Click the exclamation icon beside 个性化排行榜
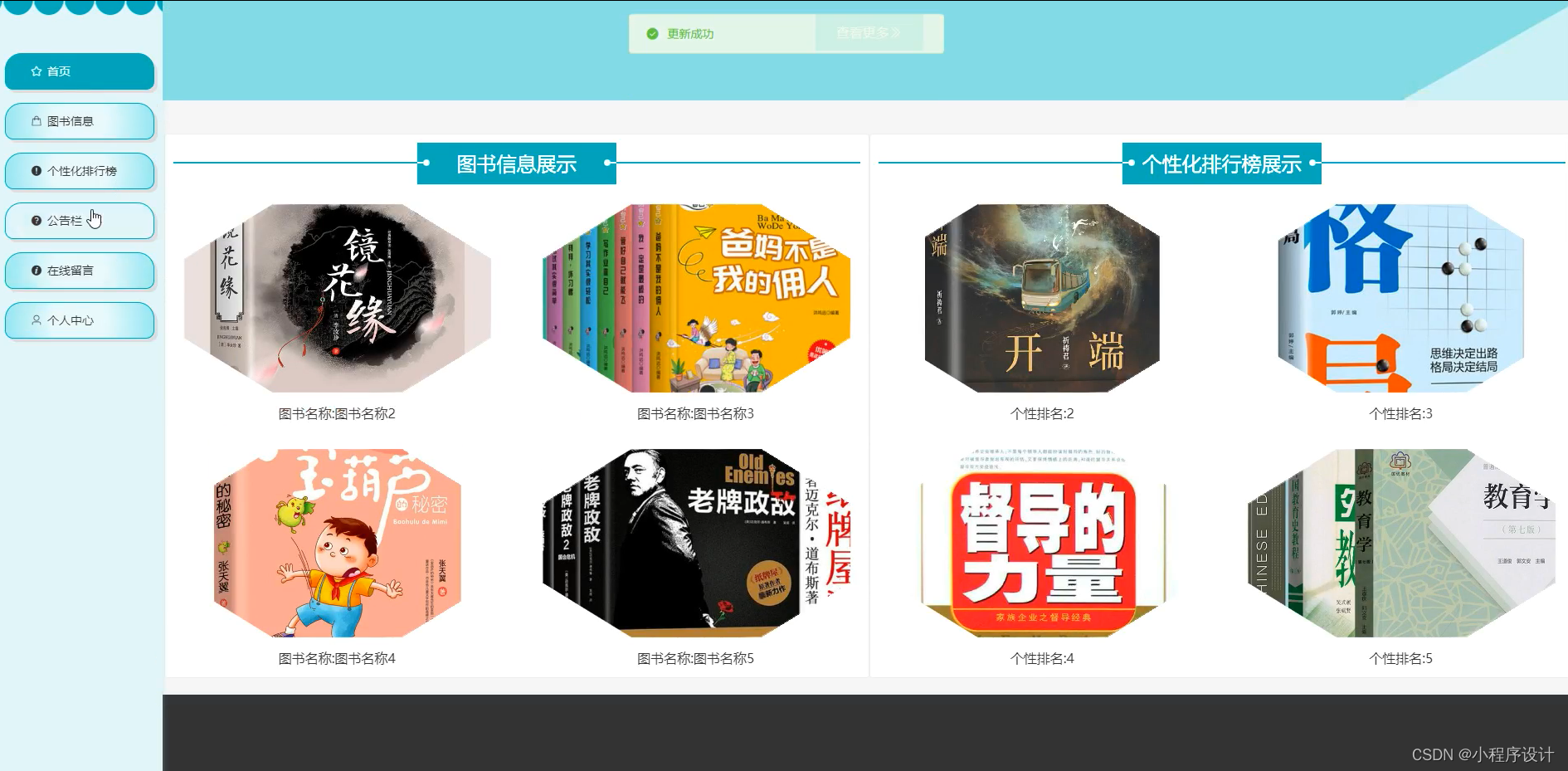This screenshot has width=1568, height=771. tap(37, 171)
